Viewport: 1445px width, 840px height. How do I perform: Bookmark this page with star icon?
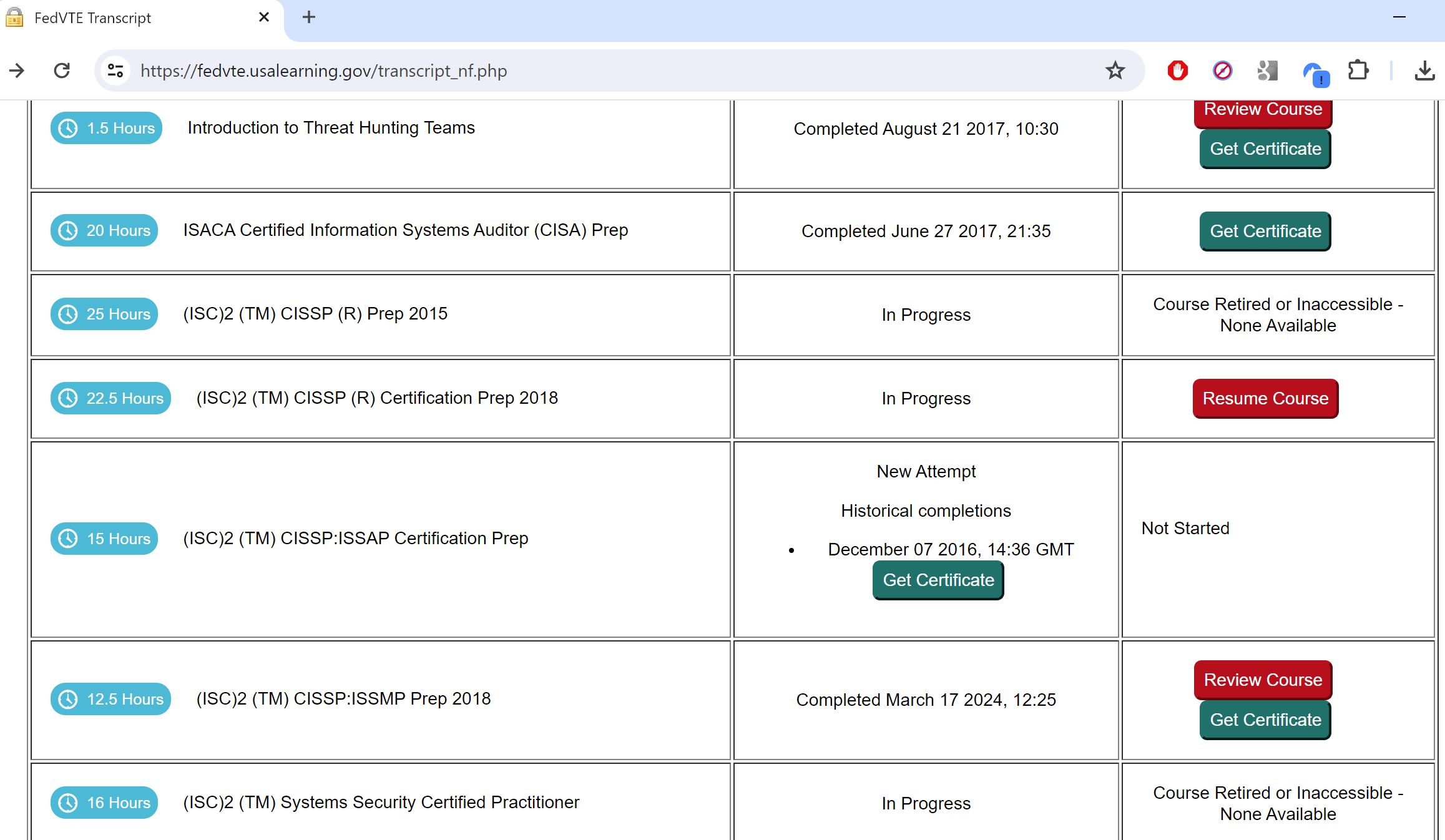pyautogui.click(x=1115, y=71)
